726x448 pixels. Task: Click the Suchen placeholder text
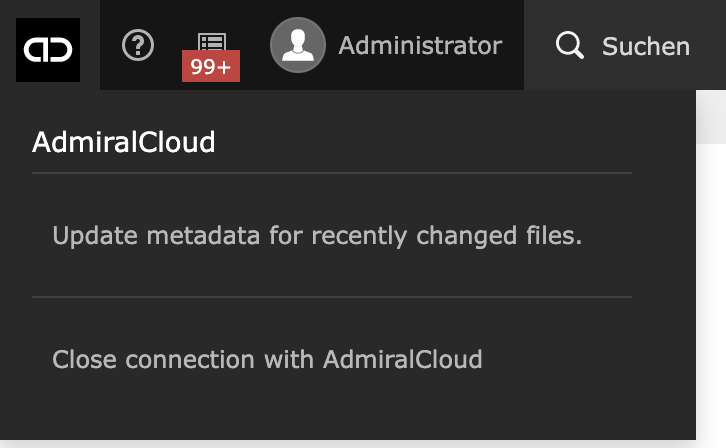tap(646, 46)
